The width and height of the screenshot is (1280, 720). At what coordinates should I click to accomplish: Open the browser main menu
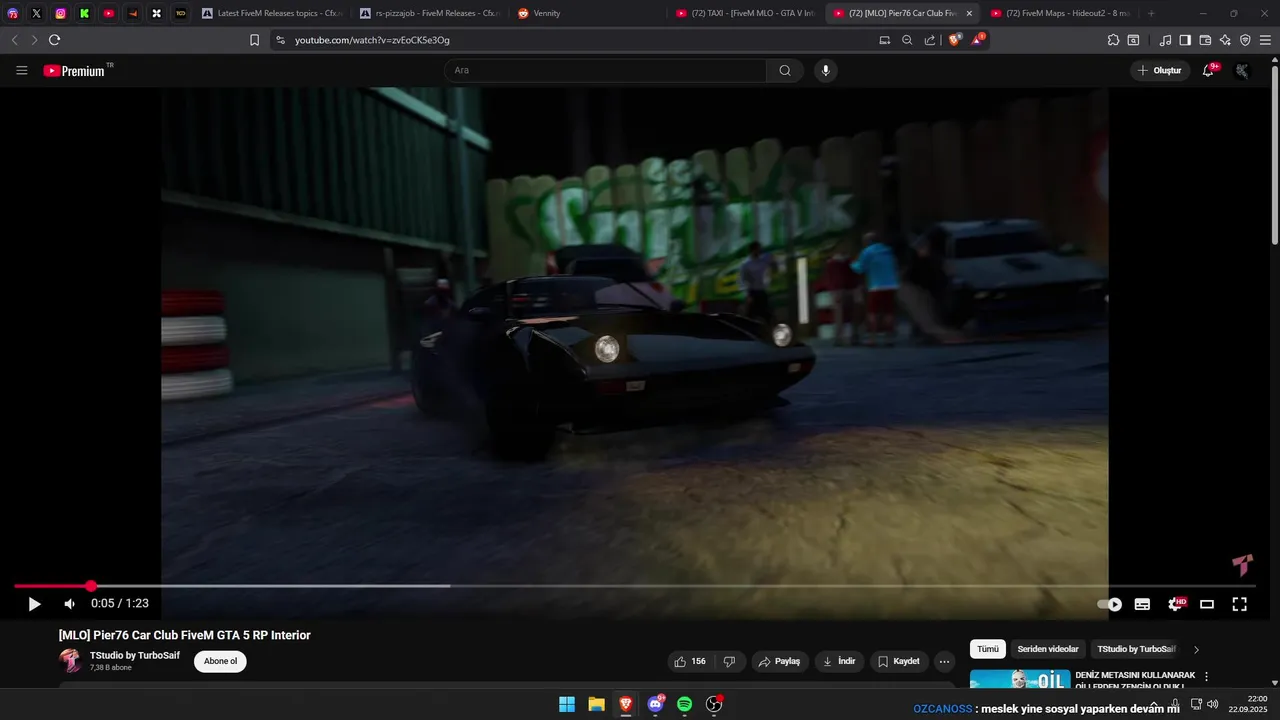tap(1265, 40)
